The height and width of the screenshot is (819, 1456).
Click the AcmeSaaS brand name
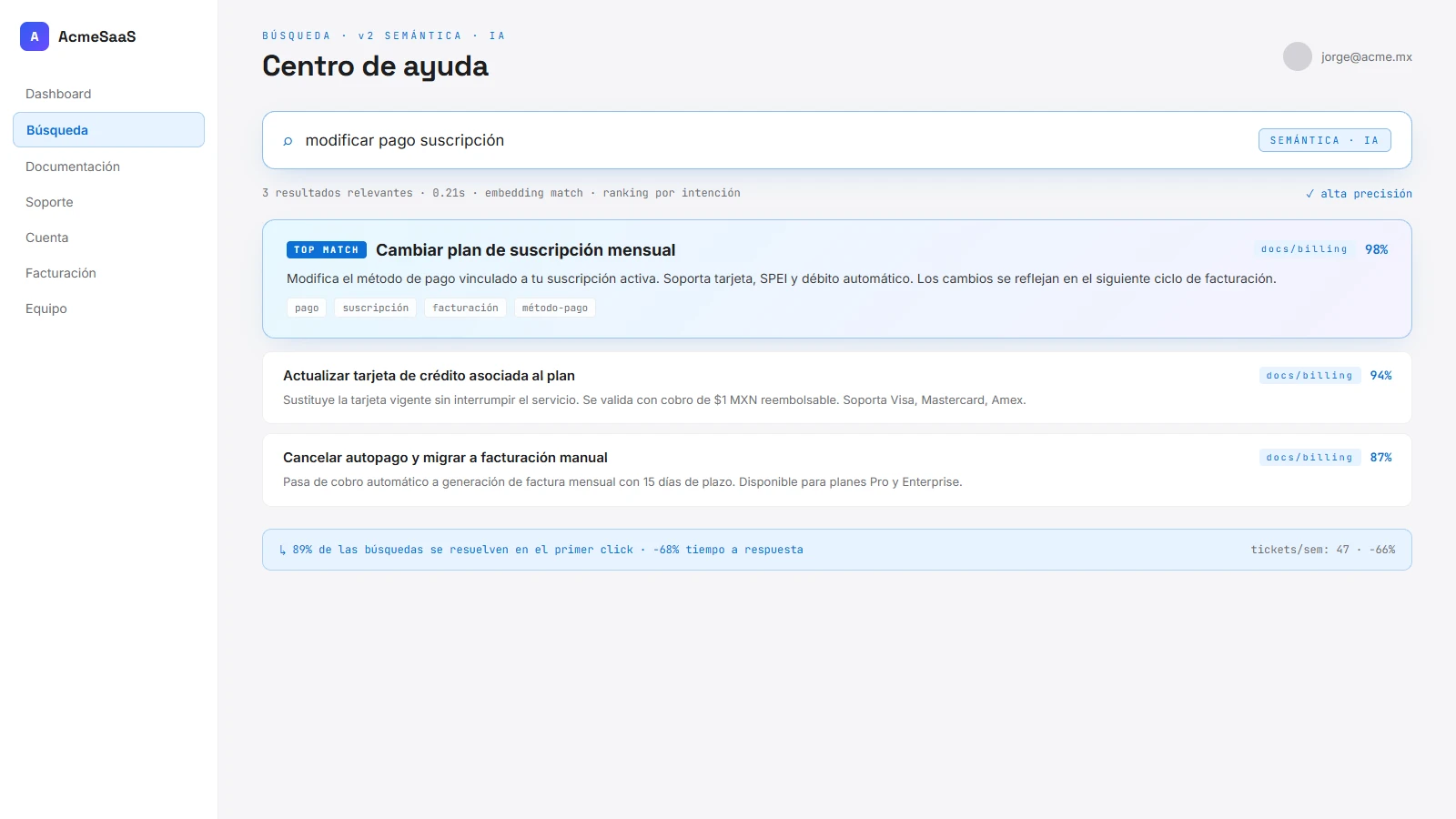point(97,36)
